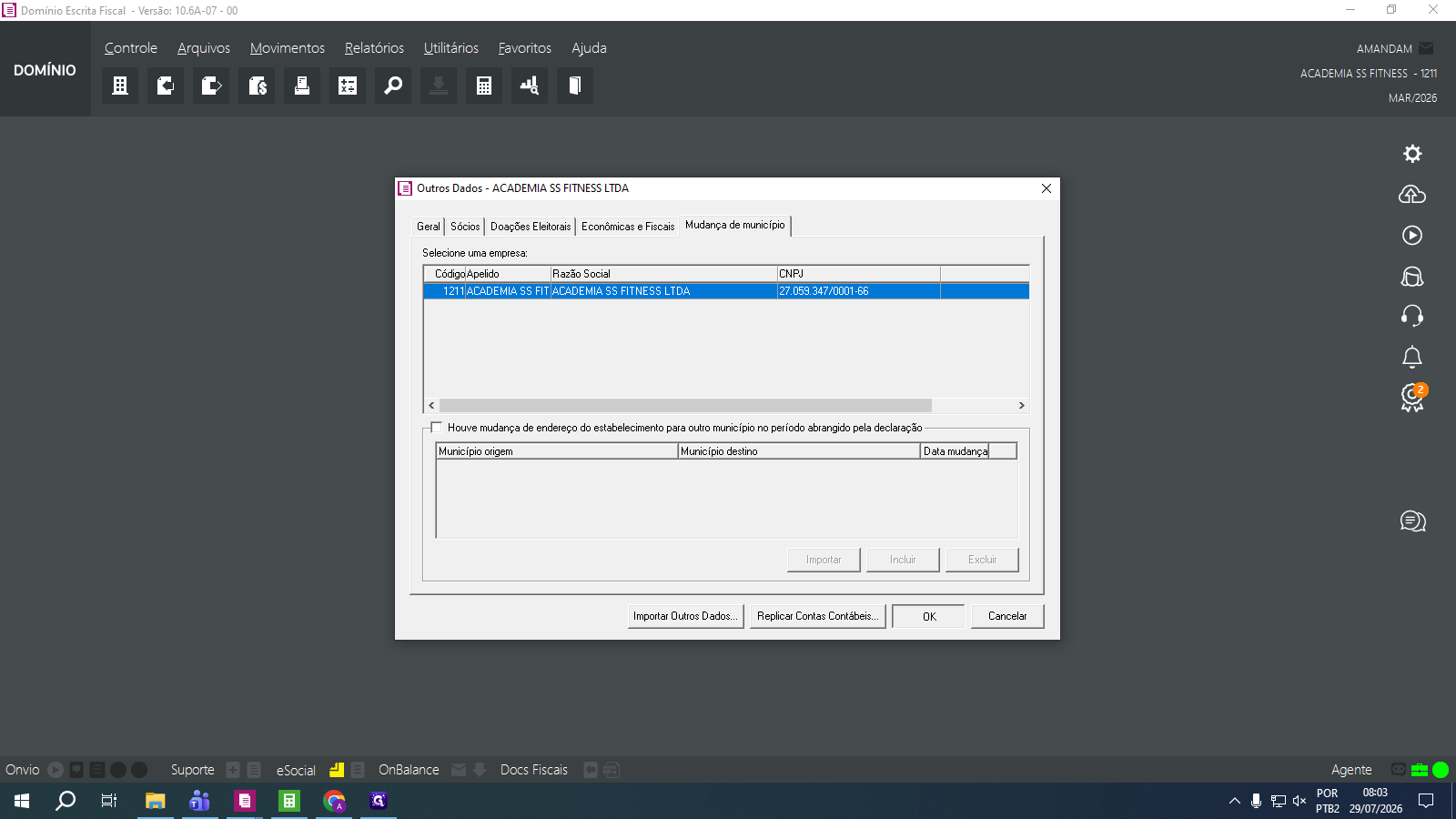1456x819 pixels.
Task: Click the chart with magnifier toolbar icon
Action: pos(530,86)
